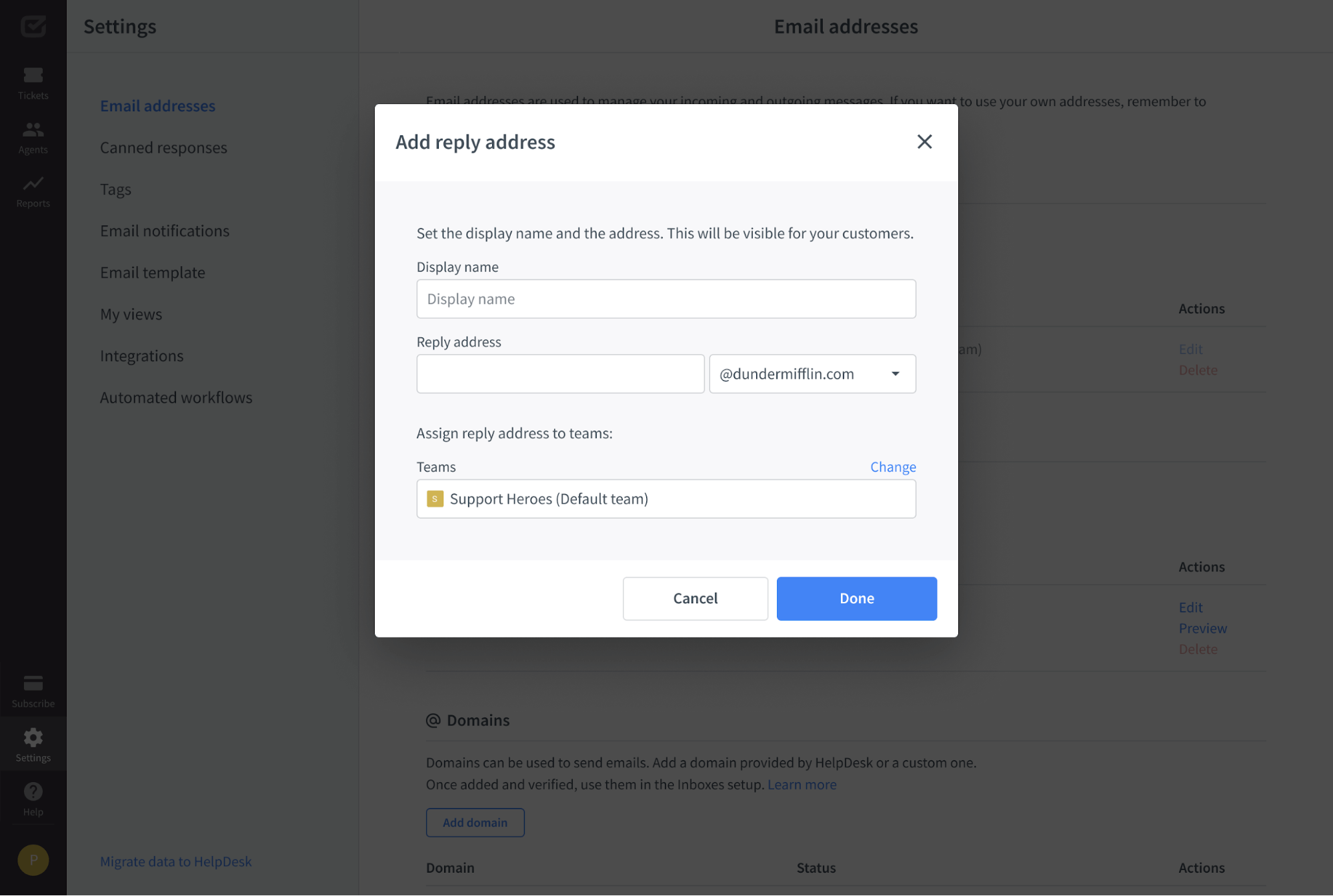Click the Change link next to Teams

[x=892, y=467]
